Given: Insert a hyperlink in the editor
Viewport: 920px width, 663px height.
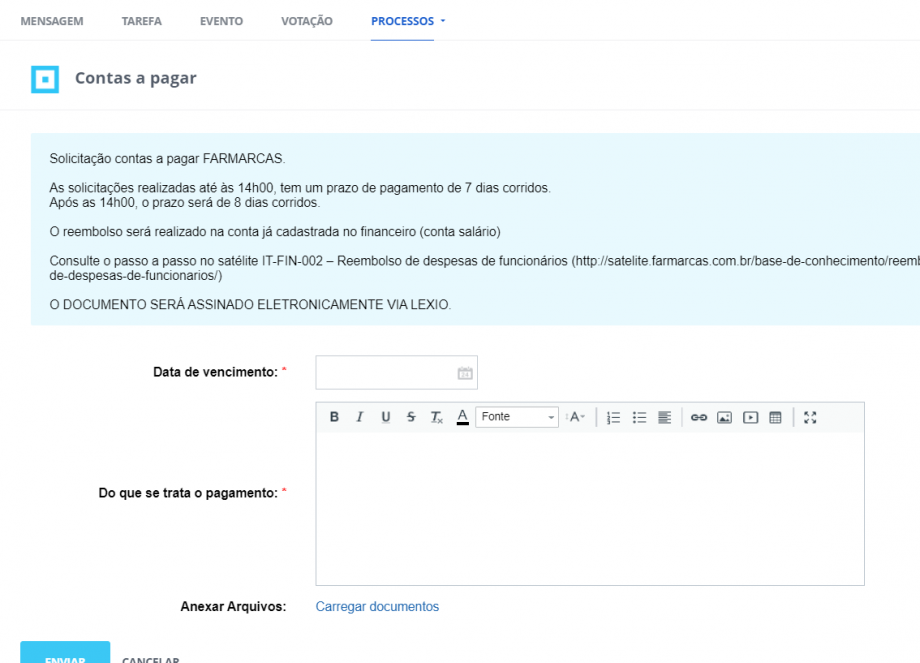Looking at the screenshot, I should point(699,417).
